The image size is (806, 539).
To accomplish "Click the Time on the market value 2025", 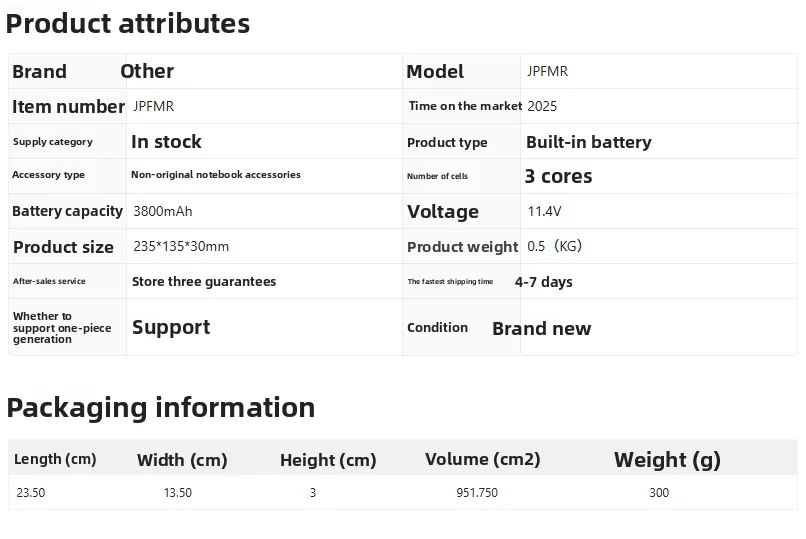I will 542,106.
